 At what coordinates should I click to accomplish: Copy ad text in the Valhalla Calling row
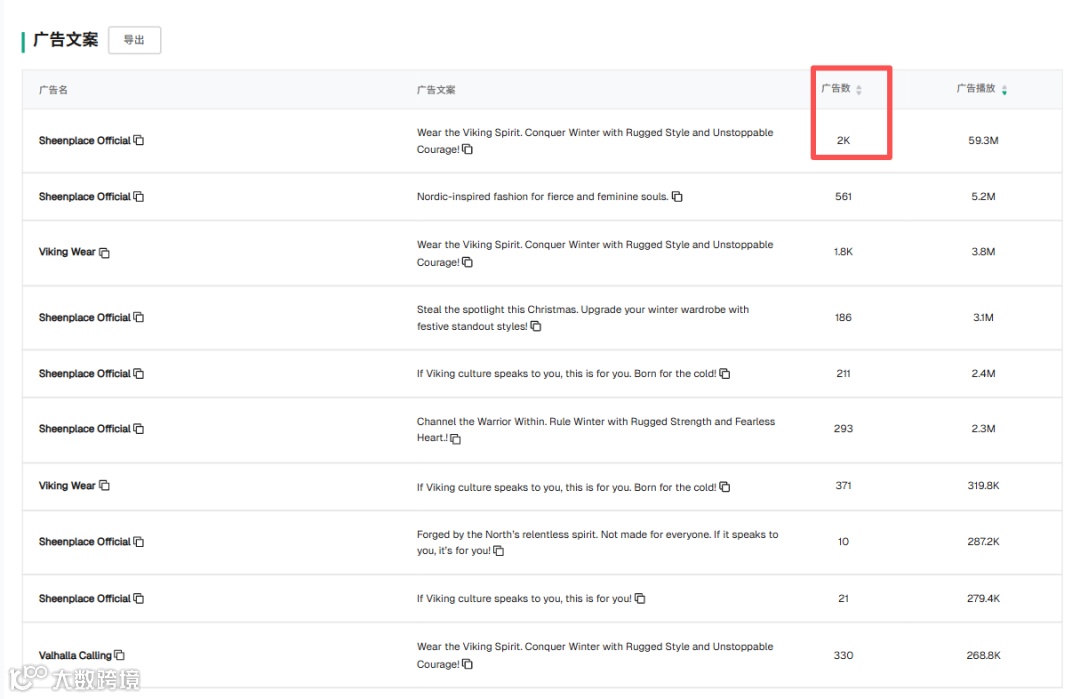pyautogui.click(x=467, y=664)
